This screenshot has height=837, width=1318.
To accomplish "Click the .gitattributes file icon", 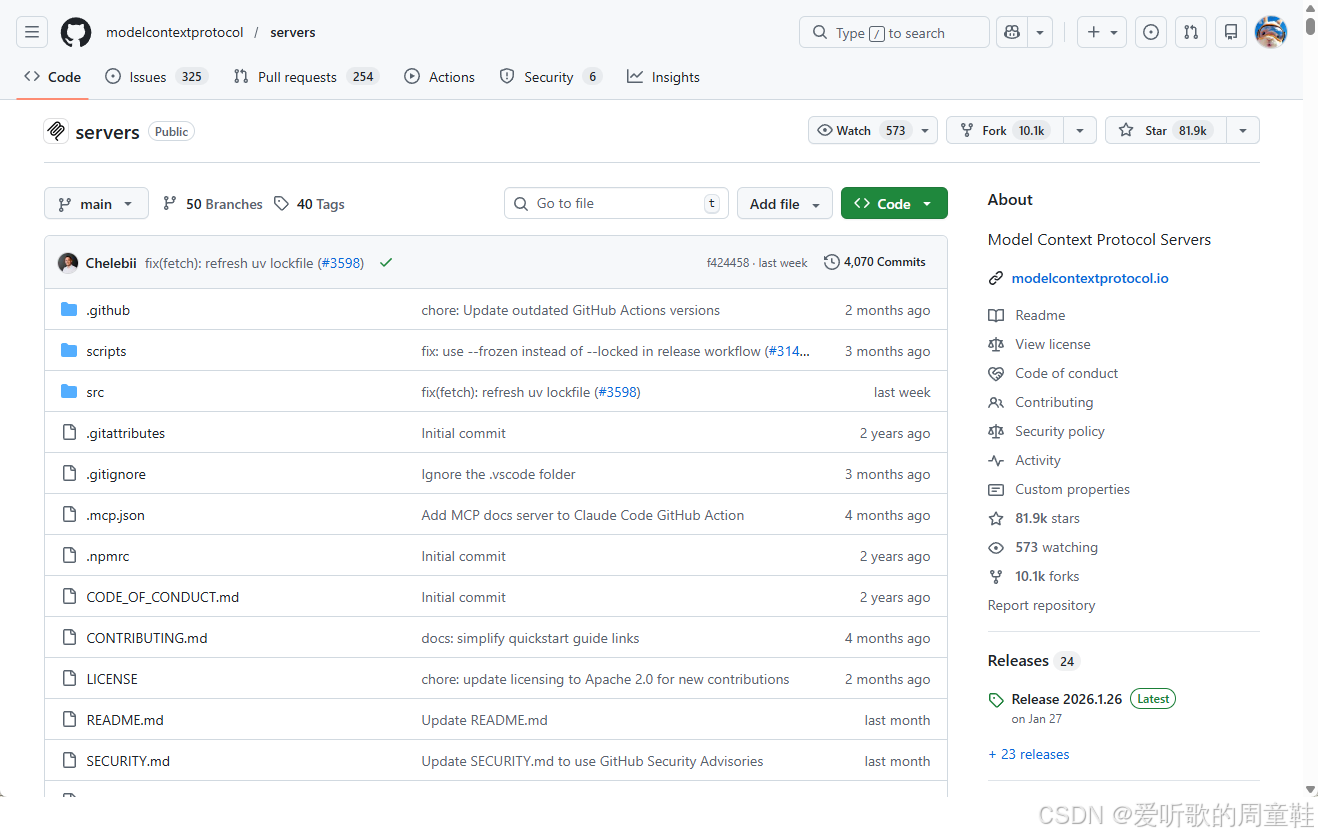I will 69,433.
